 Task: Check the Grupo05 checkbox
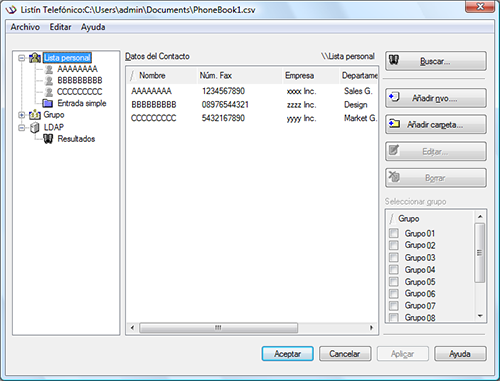click(x=394, y=282)
